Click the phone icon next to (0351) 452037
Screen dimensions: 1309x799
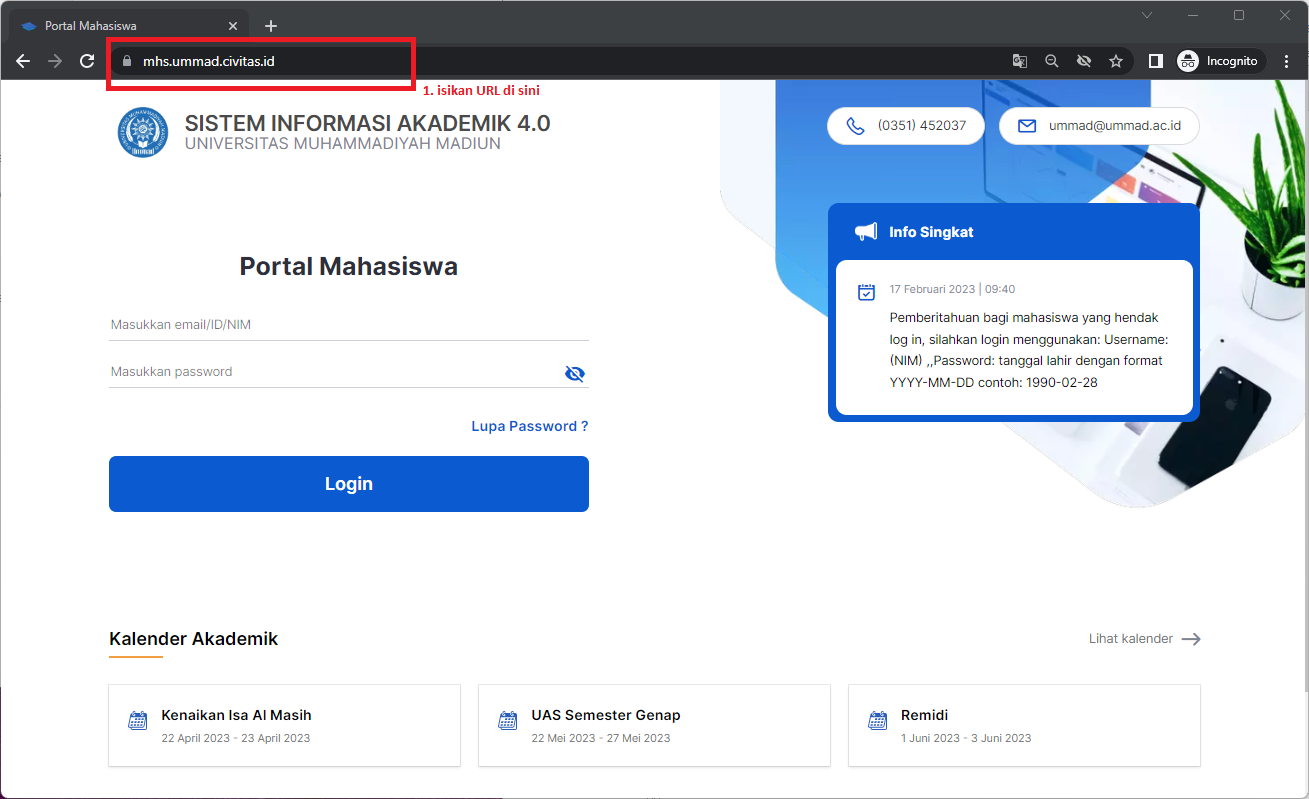click(x=855, y=126)
